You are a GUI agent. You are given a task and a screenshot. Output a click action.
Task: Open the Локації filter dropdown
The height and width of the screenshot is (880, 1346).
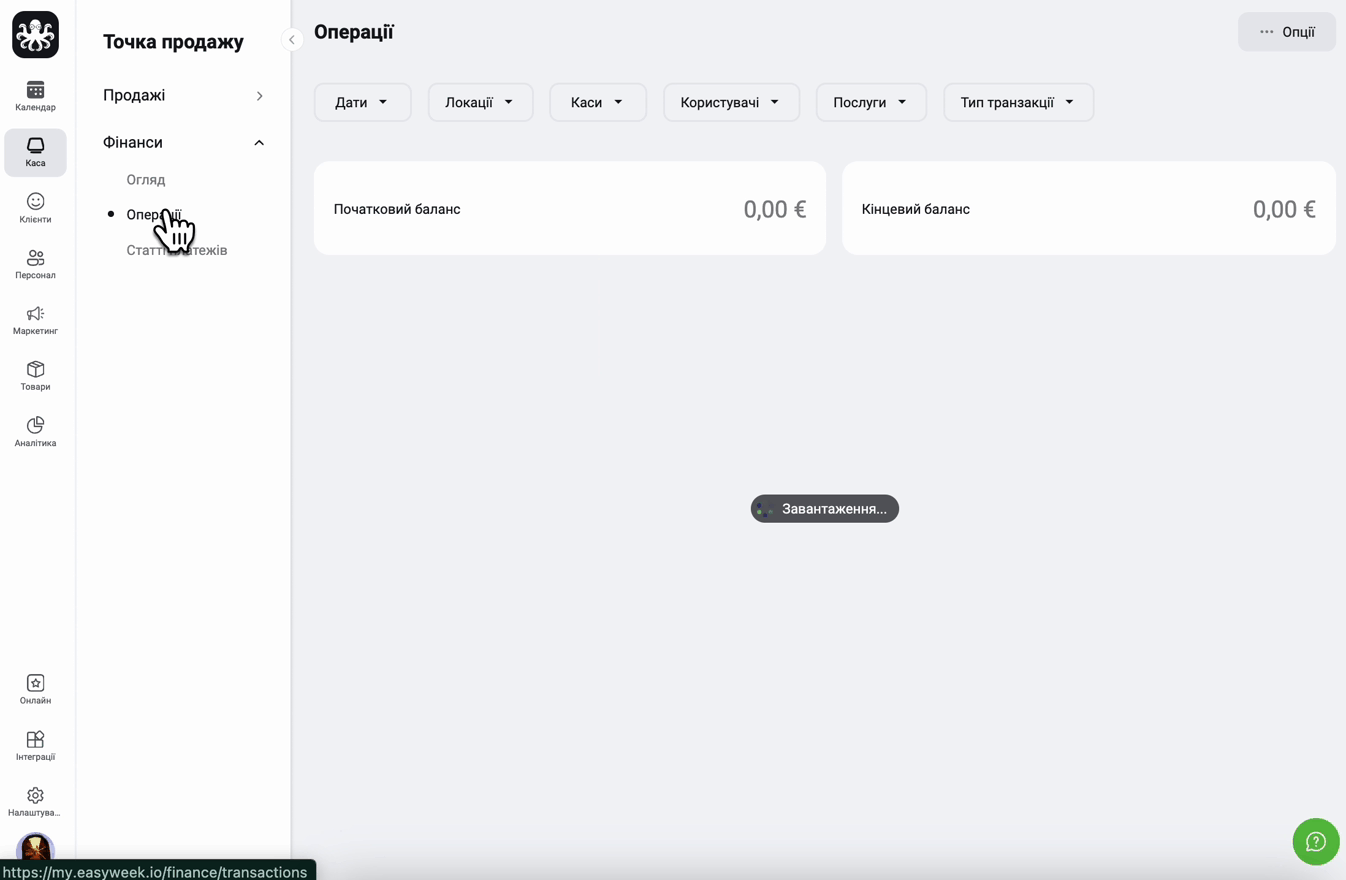point(481,102)
